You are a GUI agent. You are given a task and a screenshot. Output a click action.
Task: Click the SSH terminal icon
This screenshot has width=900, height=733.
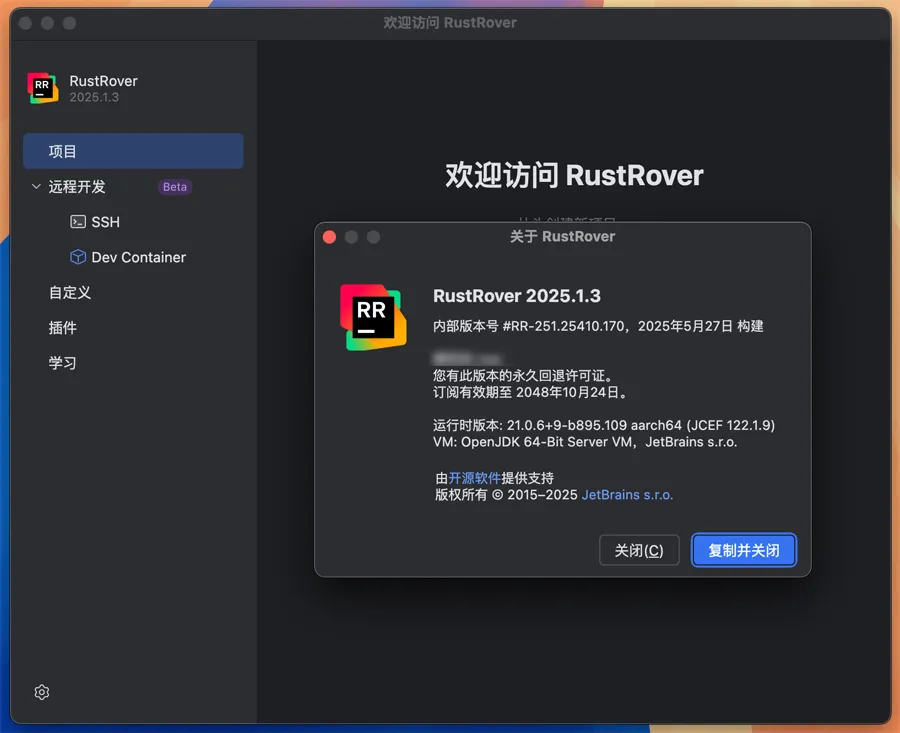tap(78, 222)
